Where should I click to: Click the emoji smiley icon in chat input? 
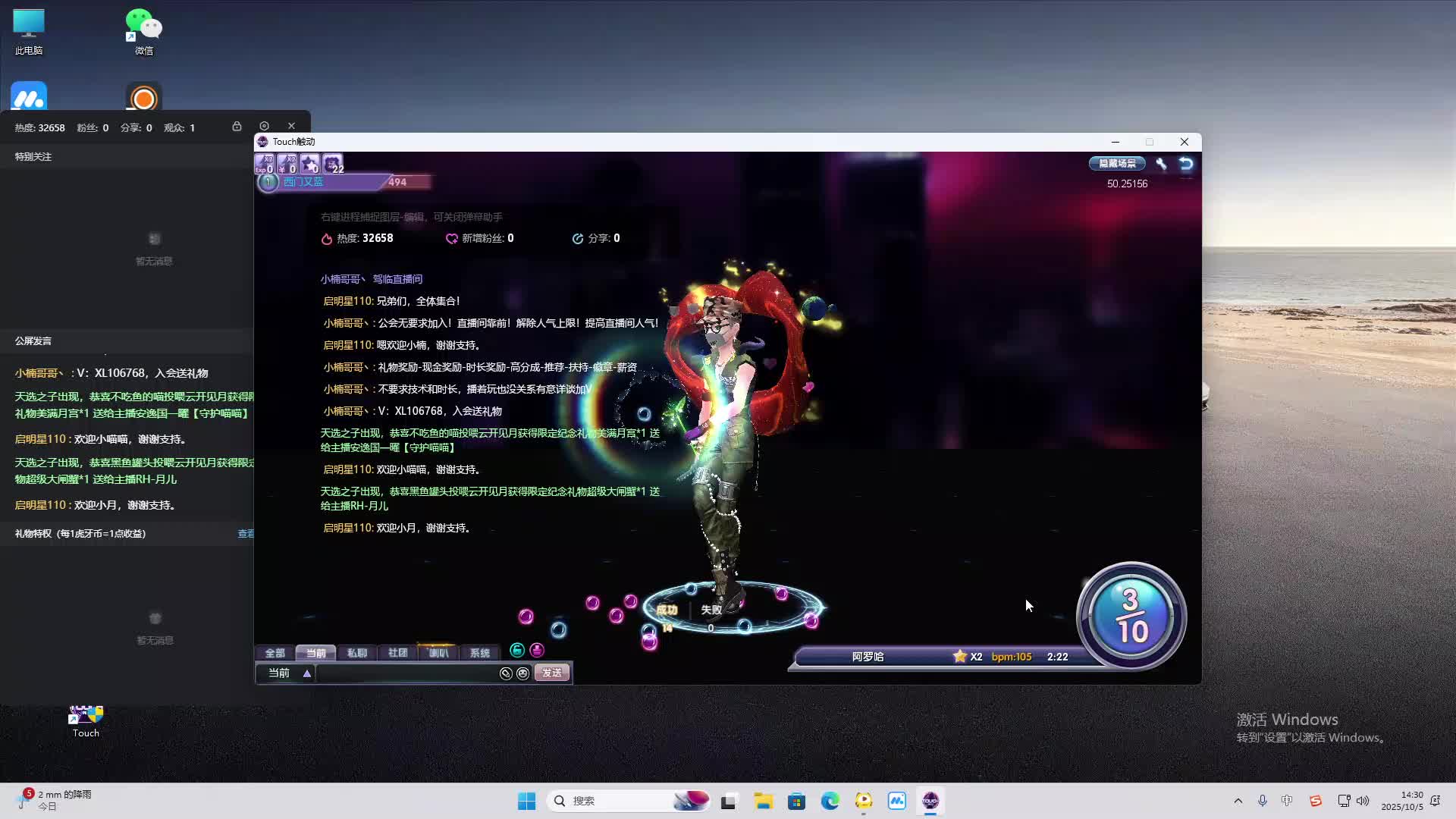pos(523,673)
